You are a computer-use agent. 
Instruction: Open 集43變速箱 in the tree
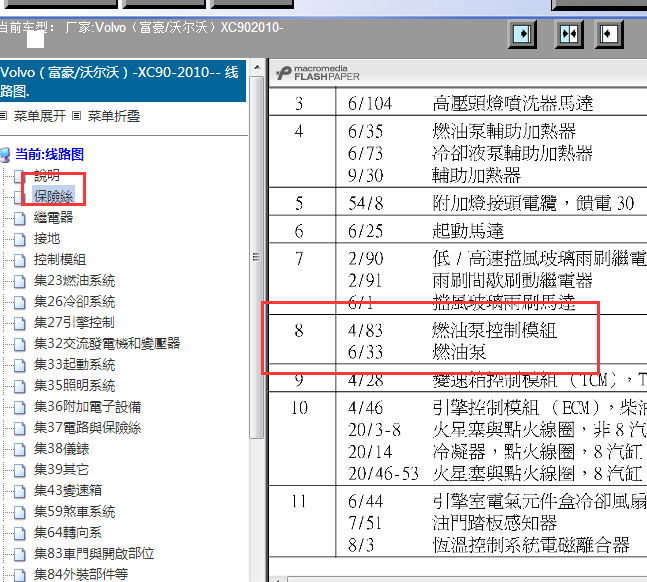[68, 490]
